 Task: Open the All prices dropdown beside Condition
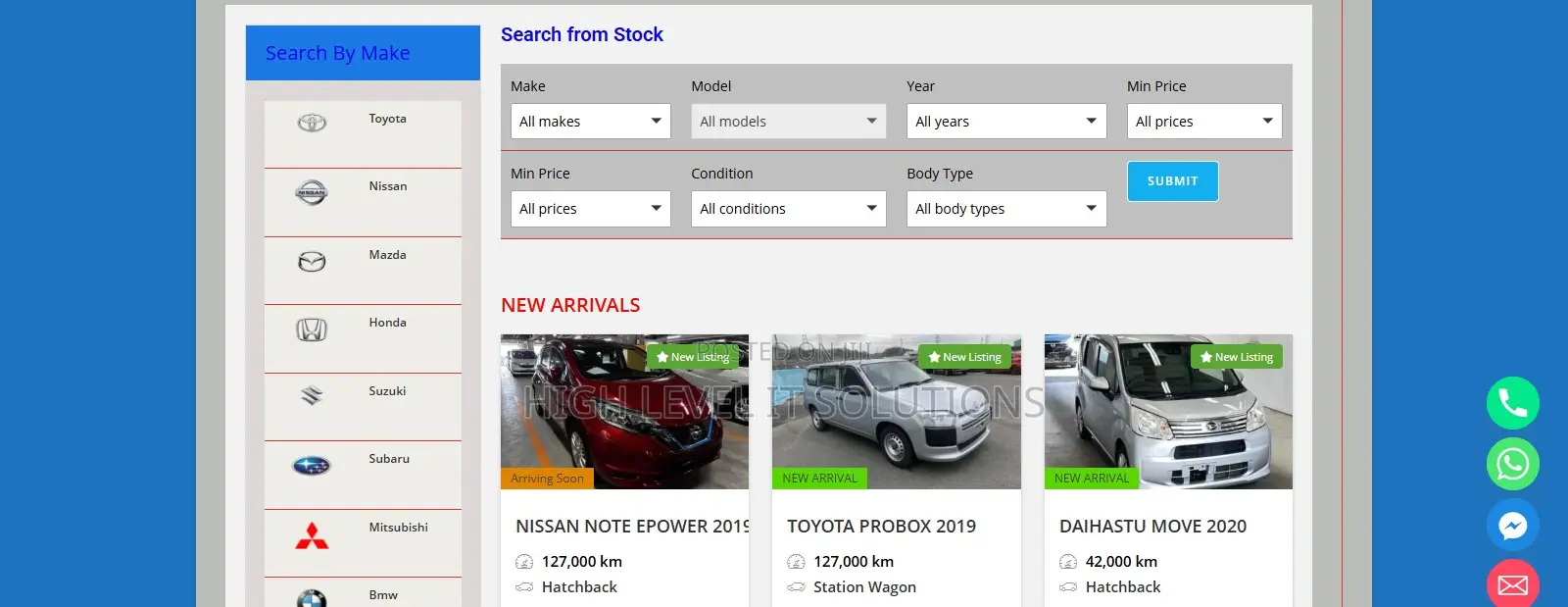click(x=591, y=209)
